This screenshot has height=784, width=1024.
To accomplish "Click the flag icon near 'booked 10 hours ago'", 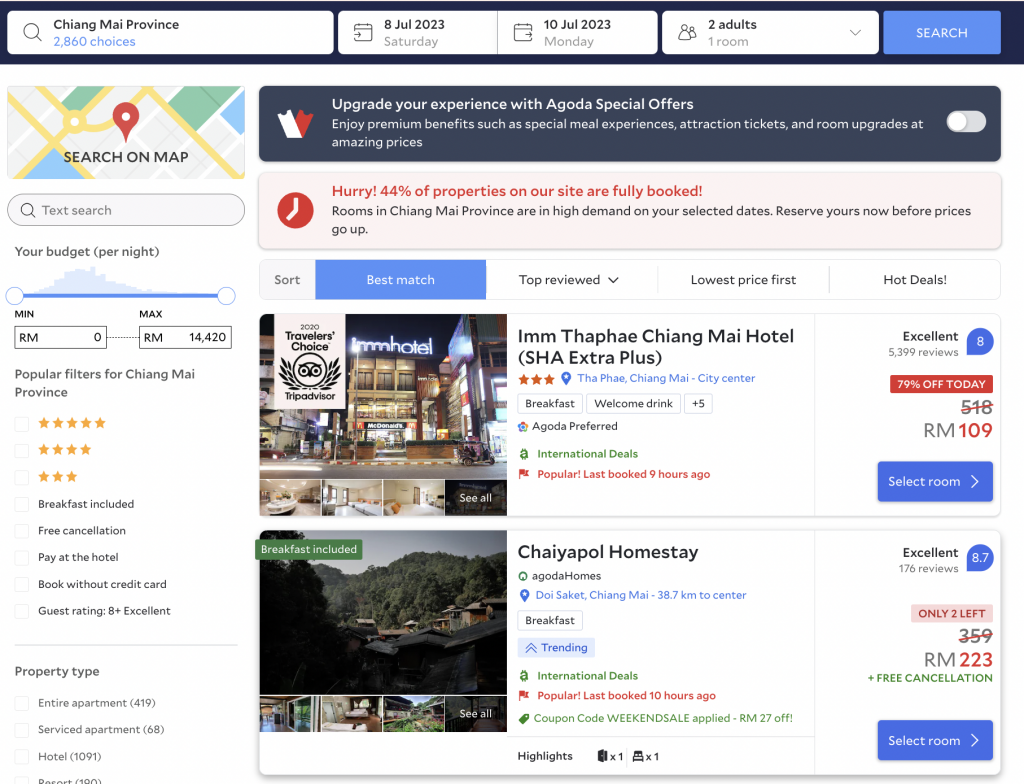I will click(x=523, y=696).
